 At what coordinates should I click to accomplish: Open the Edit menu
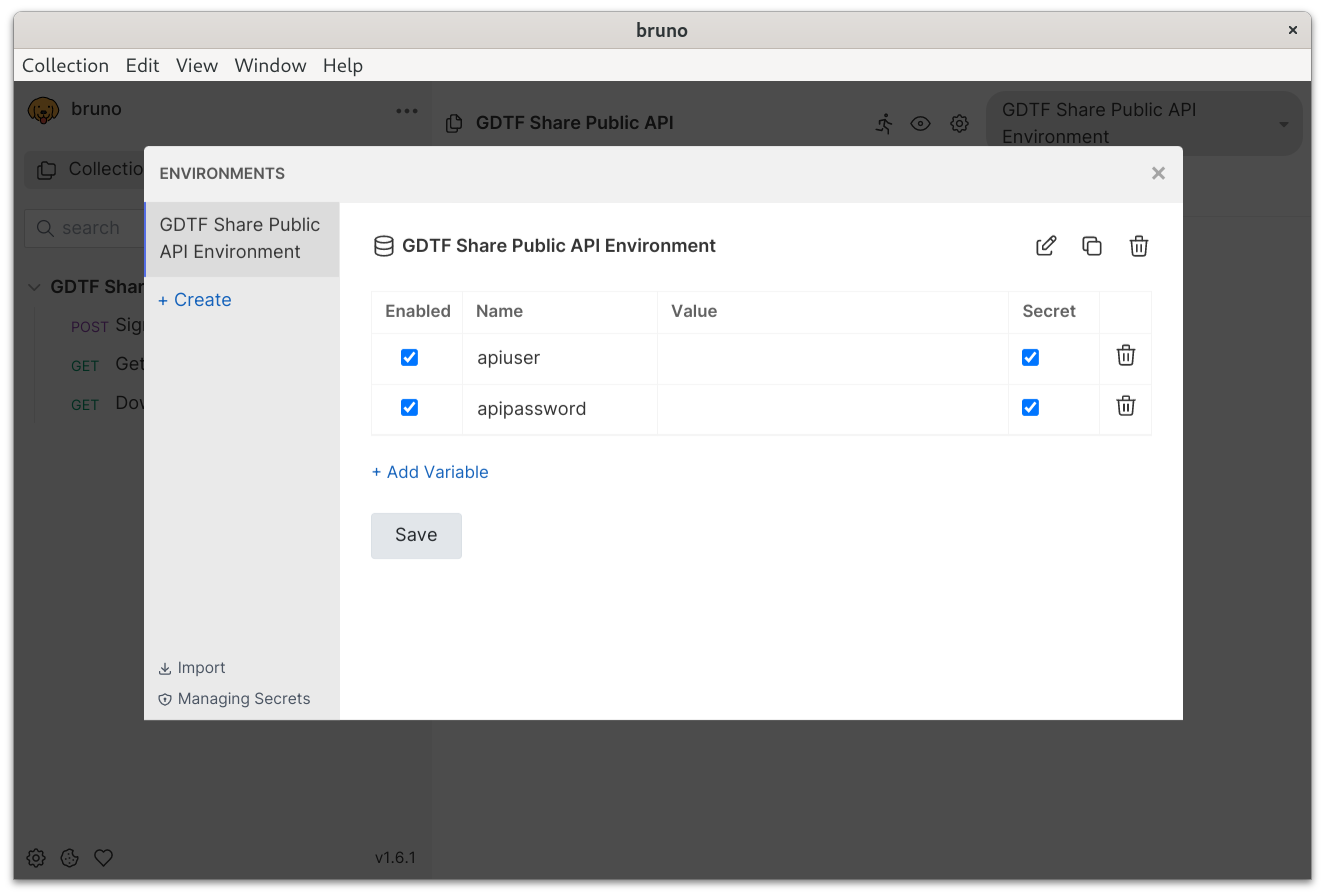[x=142, y=65]
